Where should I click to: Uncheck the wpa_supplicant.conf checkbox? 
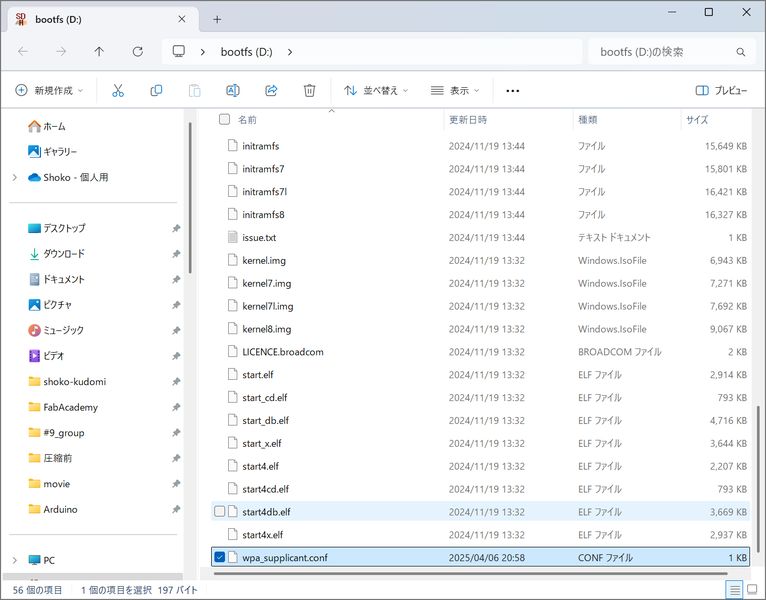pos(219,557)
